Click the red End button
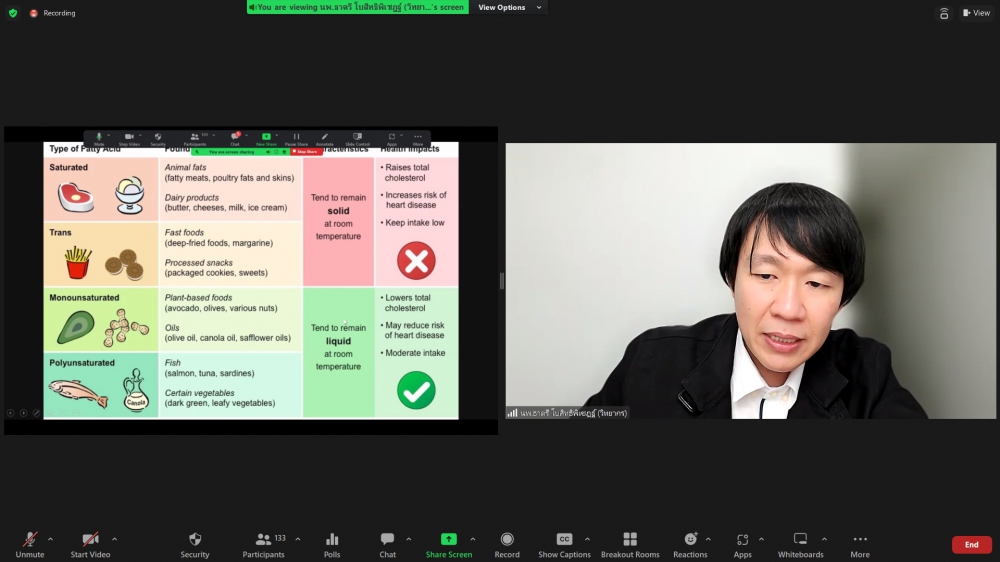1000x562 pixels. [971, 545]
